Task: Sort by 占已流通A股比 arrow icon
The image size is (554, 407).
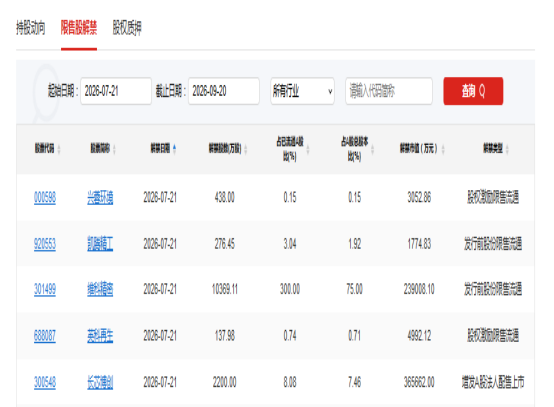Action: click(x=308, y=149)
